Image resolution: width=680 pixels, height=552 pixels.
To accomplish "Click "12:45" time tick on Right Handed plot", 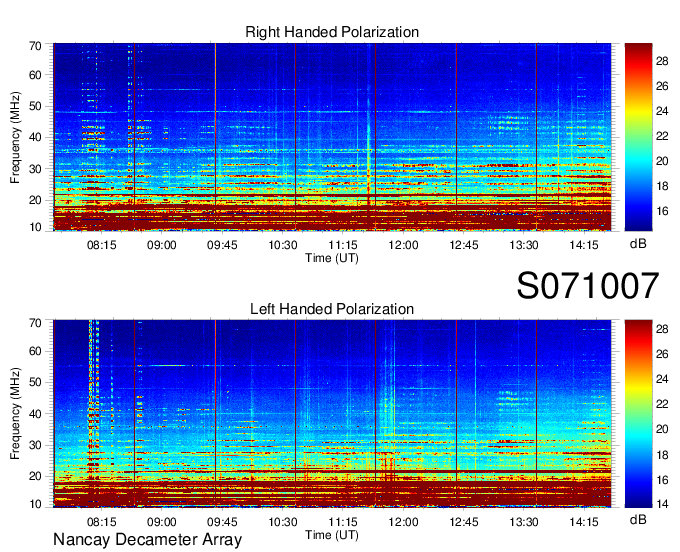I will (464, 245).
